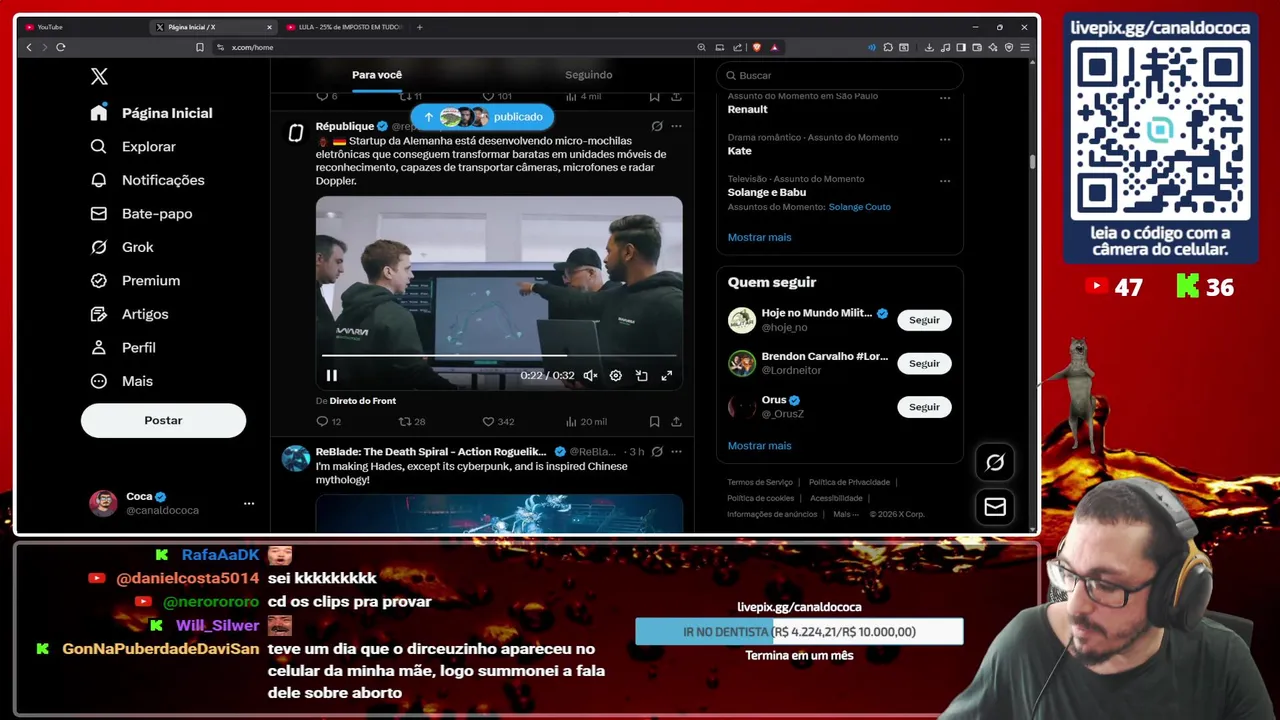Open floating messages drawer button

(995, 507)
